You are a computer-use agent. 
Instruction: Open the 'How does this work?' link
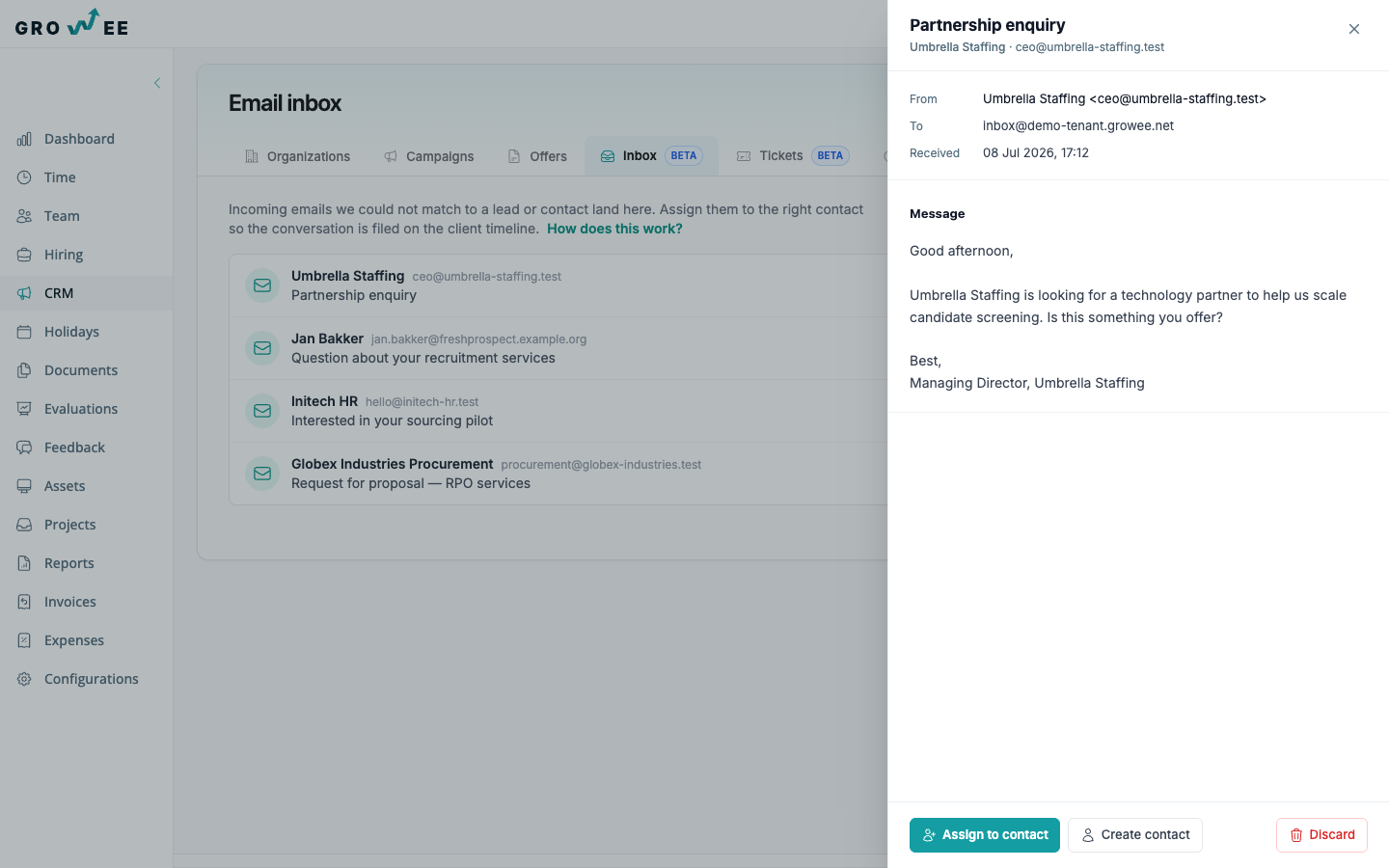pos(614,229)
